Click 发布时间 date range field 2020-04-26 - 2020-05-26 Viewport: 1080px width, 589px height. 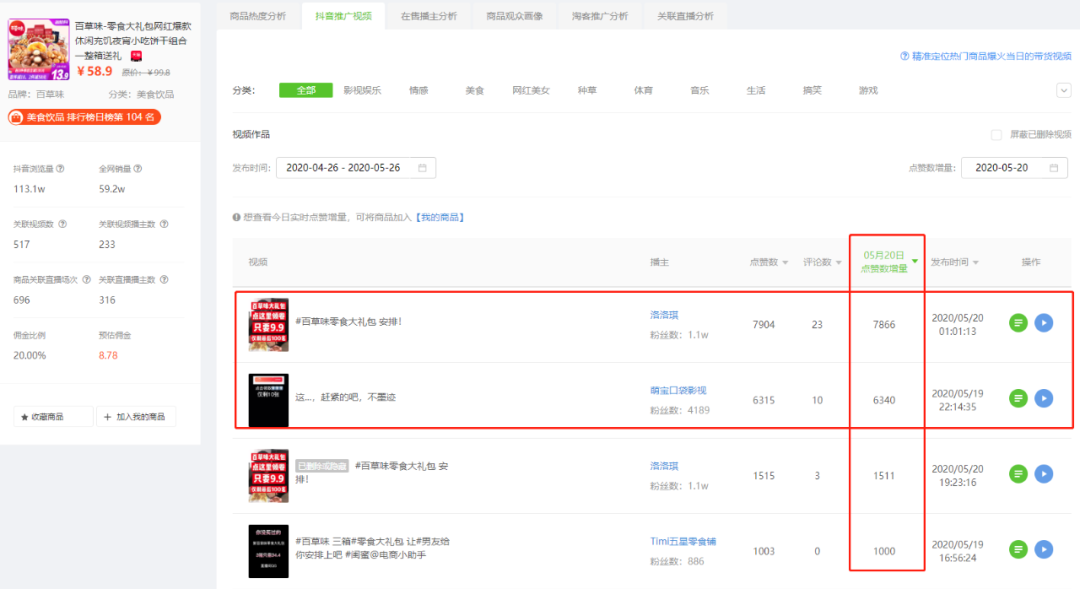[355, 167]
